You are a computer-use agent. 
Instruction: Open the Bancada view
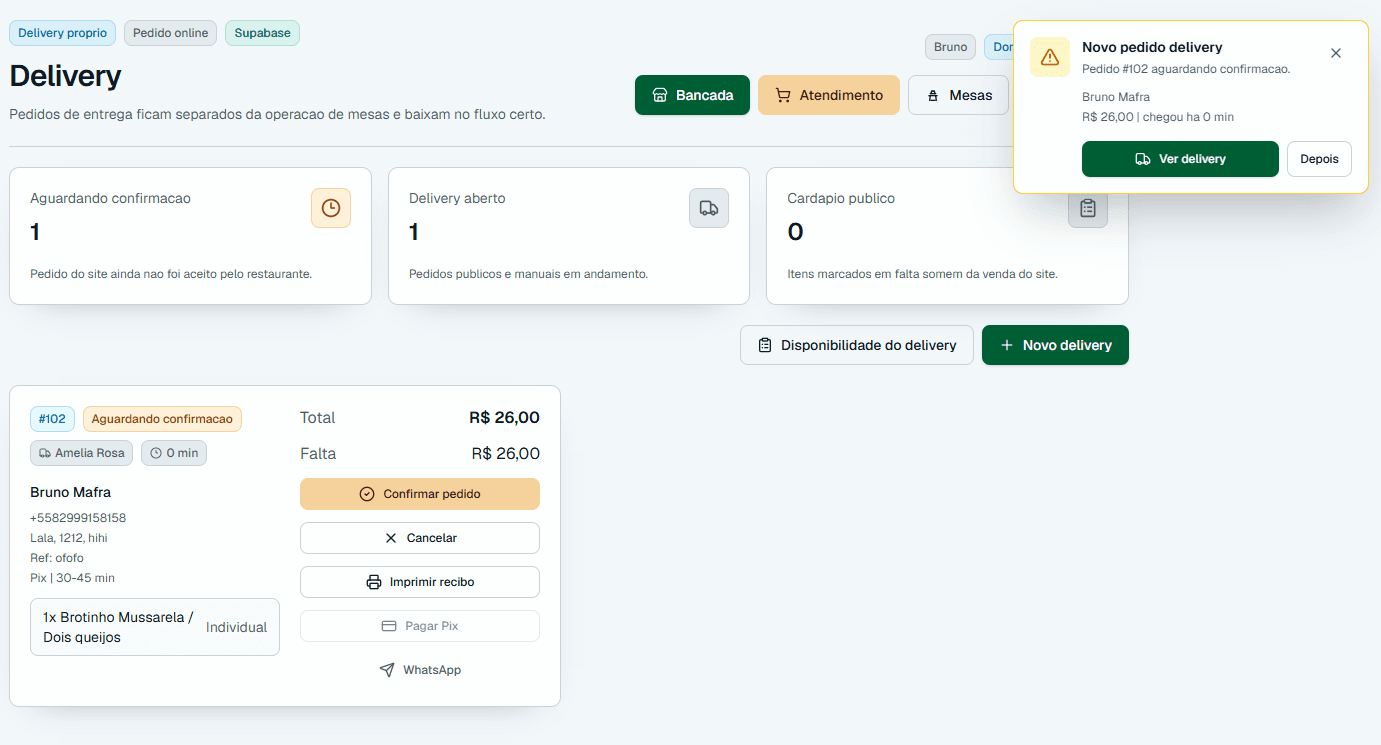pos(692,95)
